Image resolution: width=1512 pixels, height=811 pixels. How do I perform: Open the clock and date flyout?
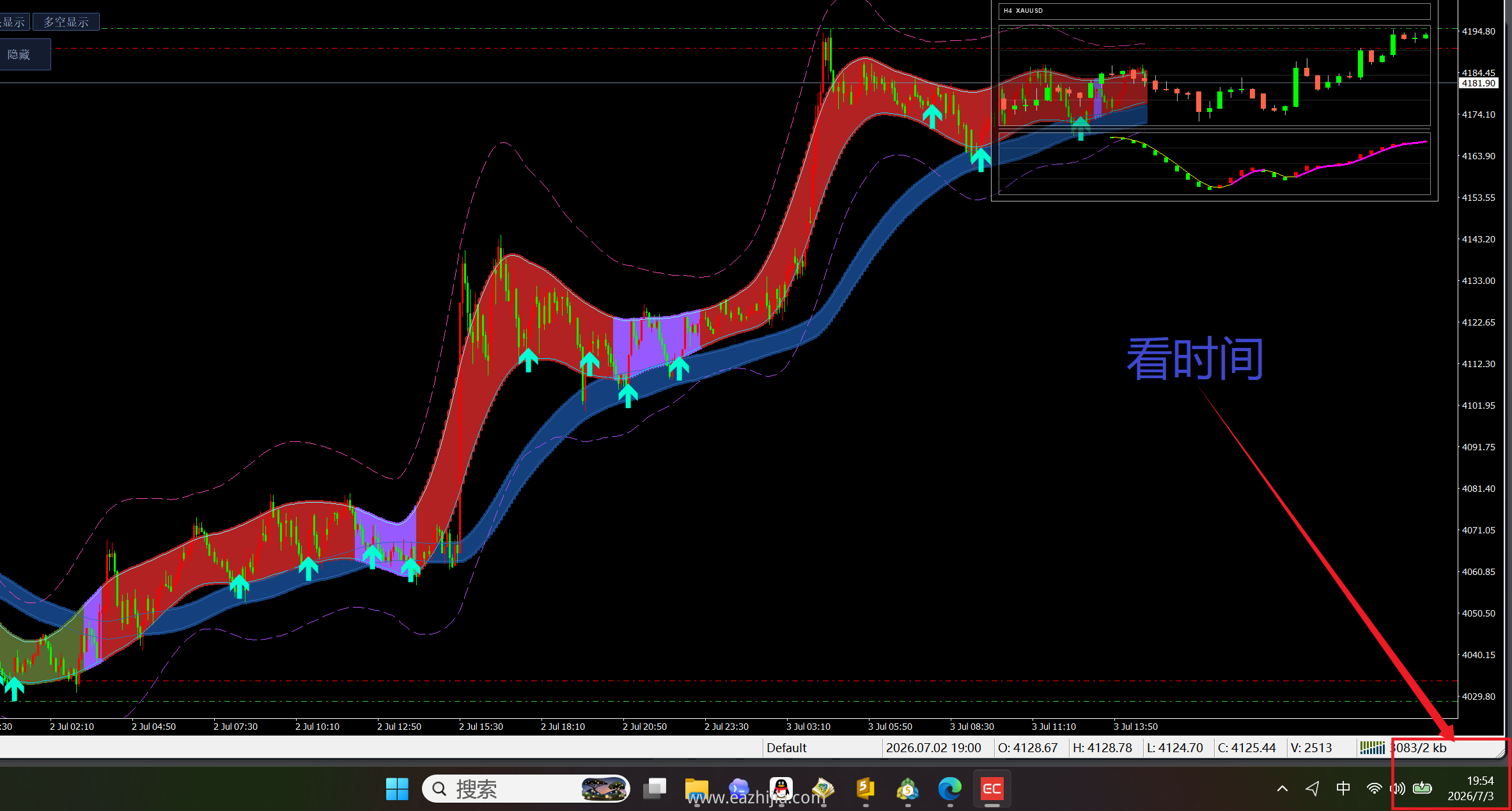coord(1470,789)
